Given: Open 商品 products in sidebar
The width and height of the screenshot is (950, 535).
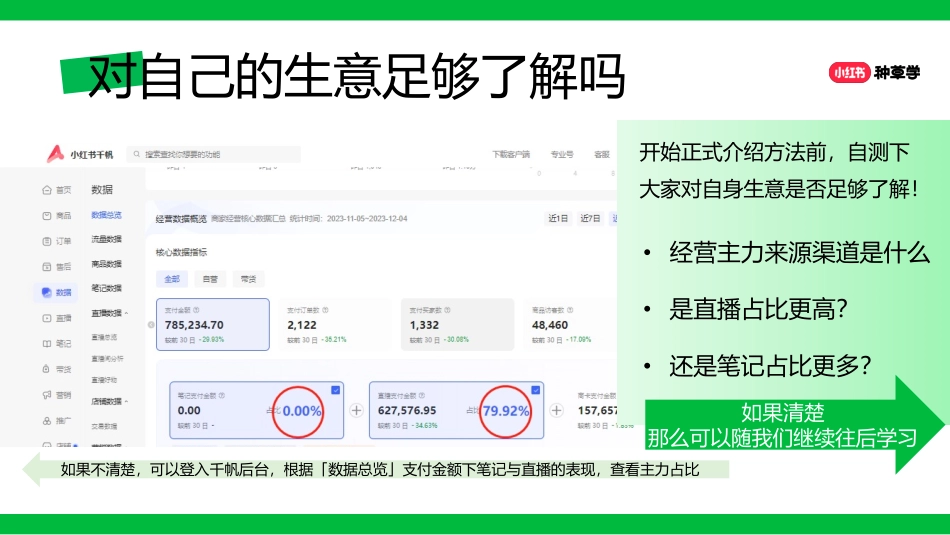Looking at the screenshot, I should 56,215.
